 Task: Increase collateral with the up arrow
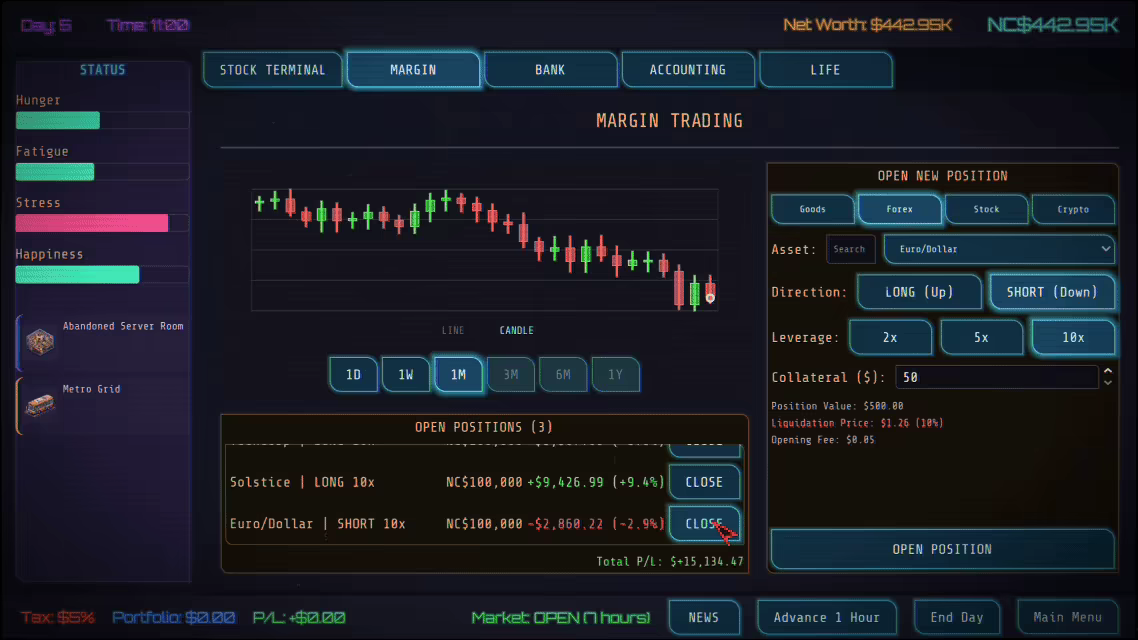pyautogui.click(x=1108, y=372)
